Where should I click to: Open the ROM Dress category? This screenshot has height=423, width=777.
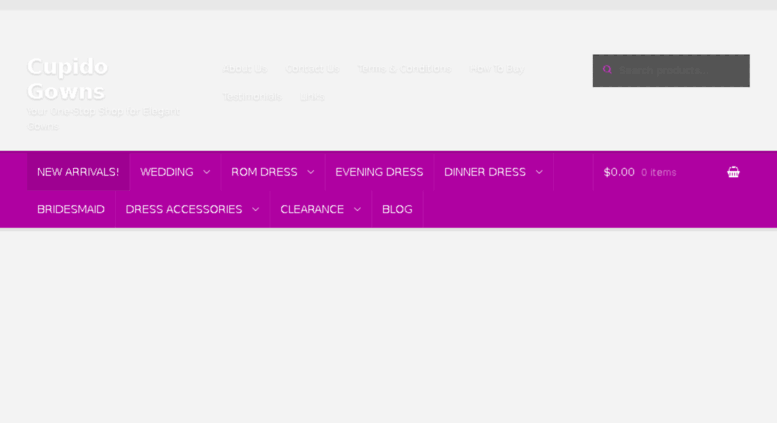pyautogui.click(x=264, y=172)
